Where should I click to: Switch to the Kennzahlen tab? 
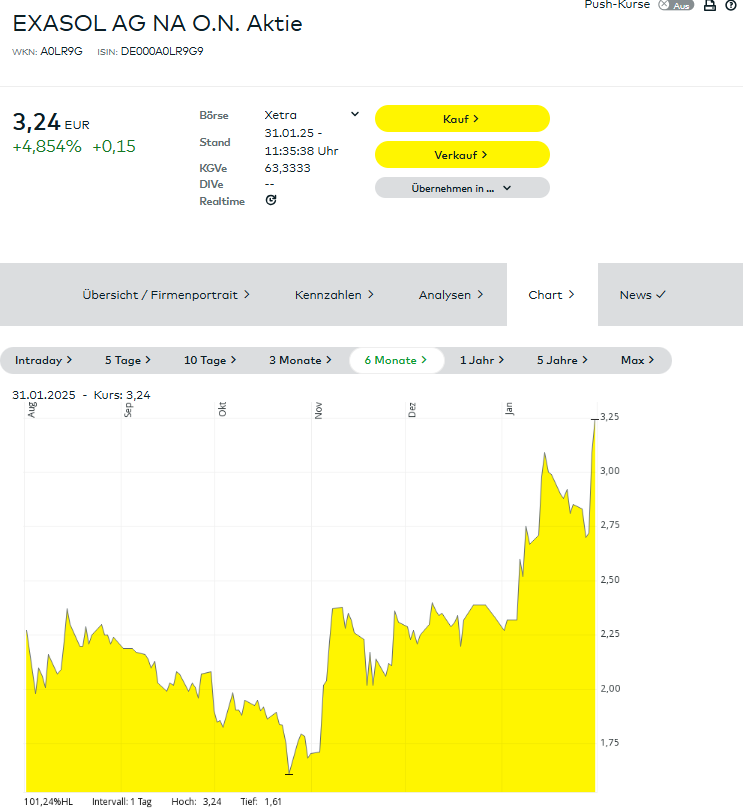click(x=334, y=295)
